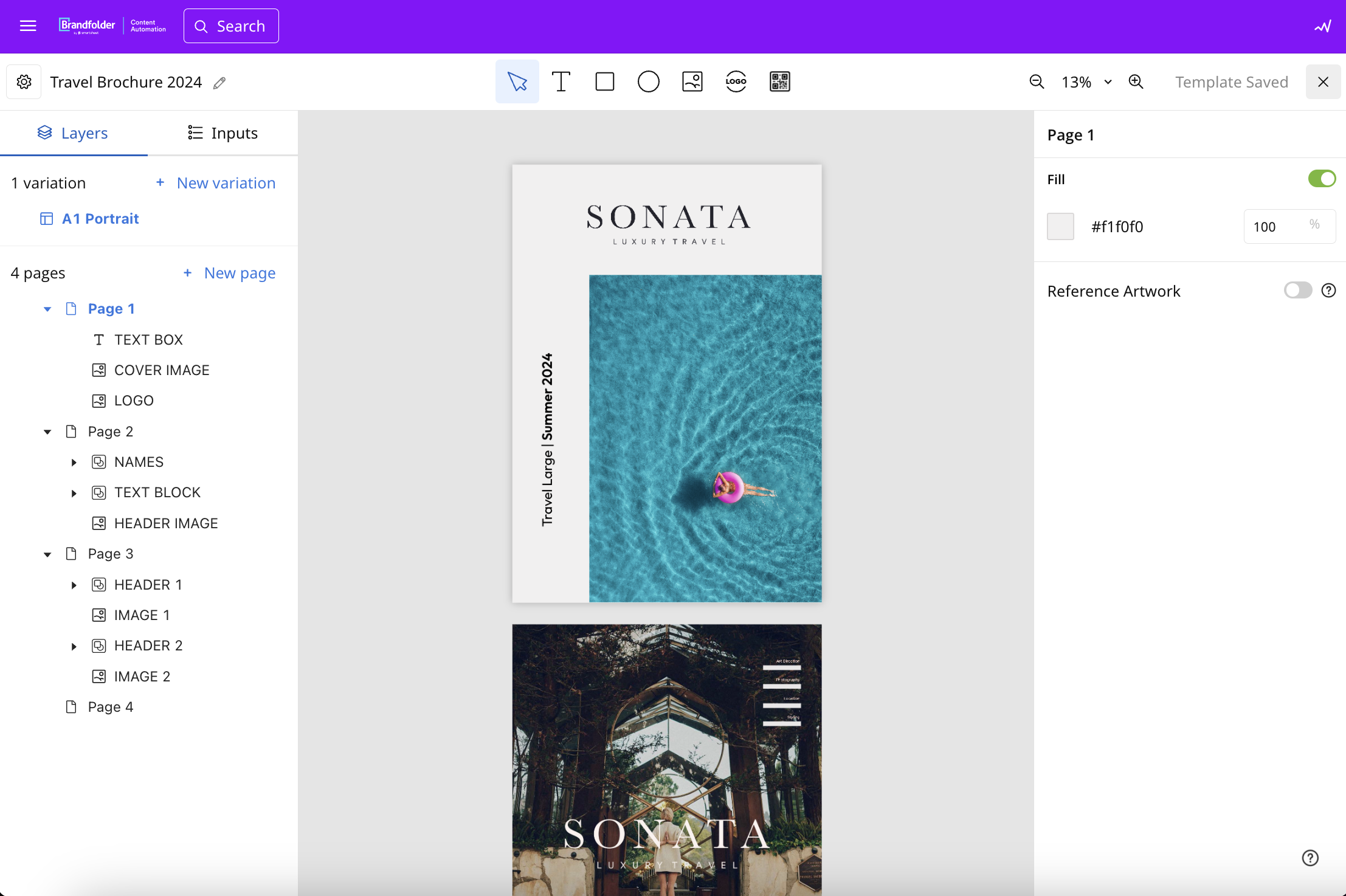Enable the Reference Artwork toggle

click(1297, 291)
